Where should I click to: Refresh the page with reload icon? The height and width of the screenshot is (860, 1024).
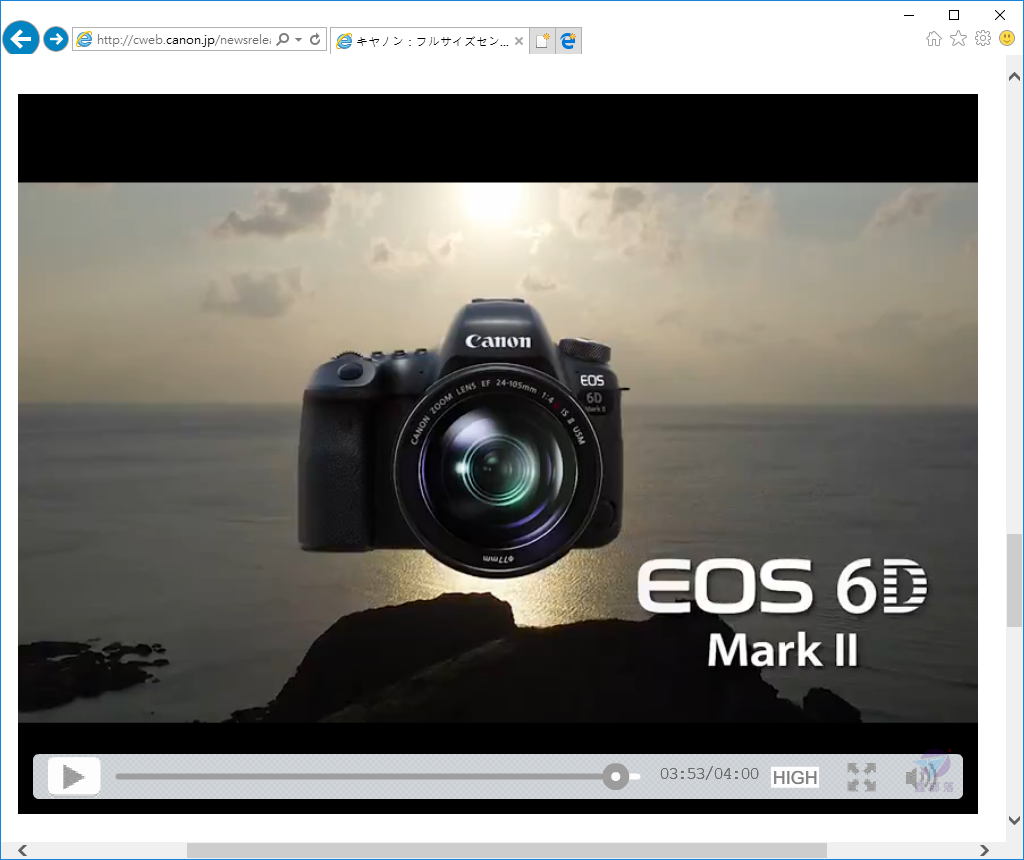pyautogui.click(x=315, y=39)
